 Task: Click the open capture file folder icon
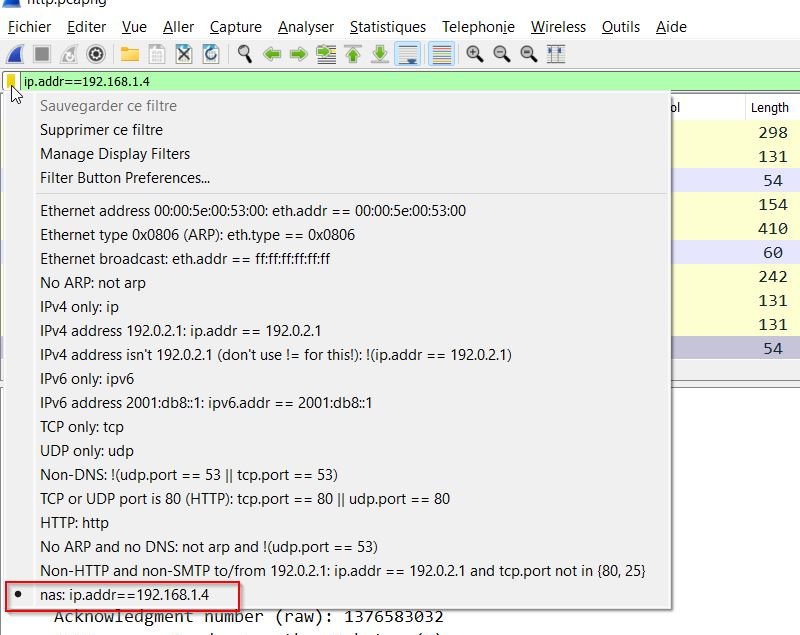pyautogui.click(x=130, y=54)
